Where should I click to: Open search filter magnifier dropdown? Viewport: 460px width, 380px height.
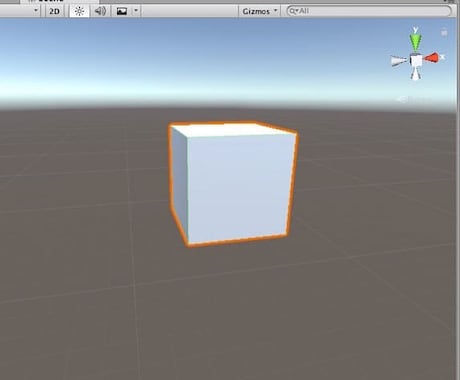294,11
